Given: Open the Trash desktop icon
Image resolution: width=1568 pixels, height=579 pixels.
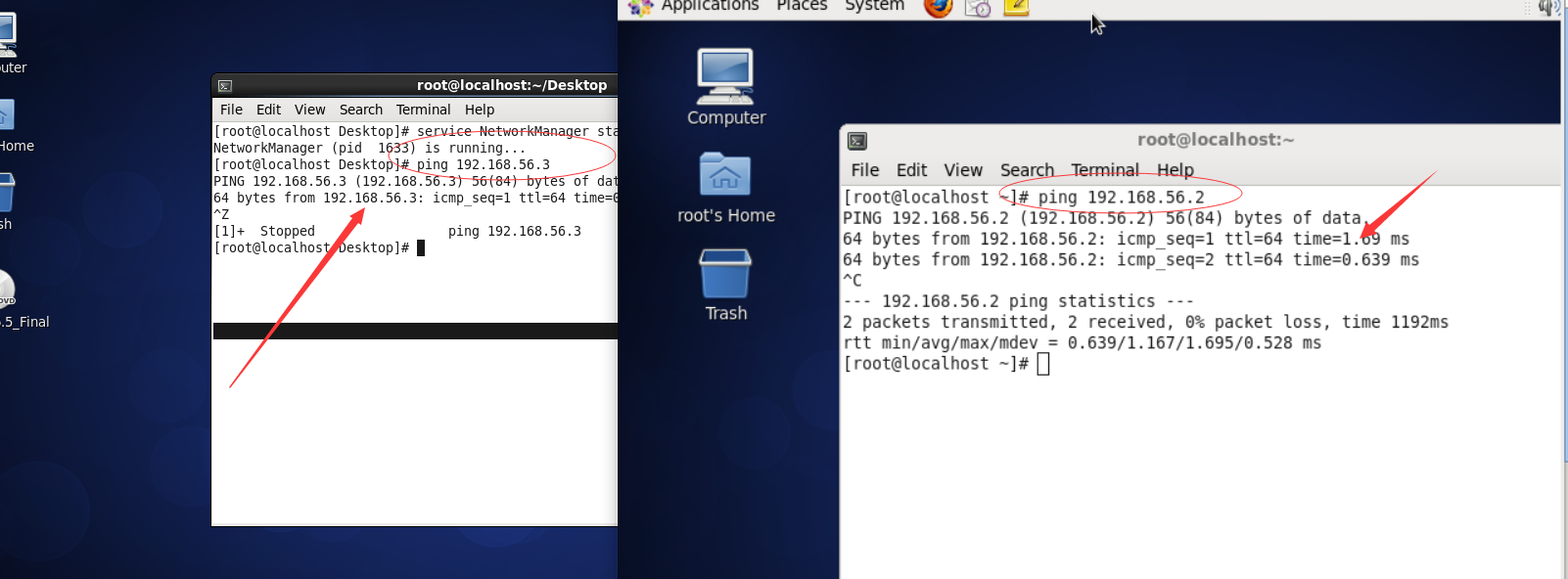Looking at the screenshot, I should click(x=725, y=285).
